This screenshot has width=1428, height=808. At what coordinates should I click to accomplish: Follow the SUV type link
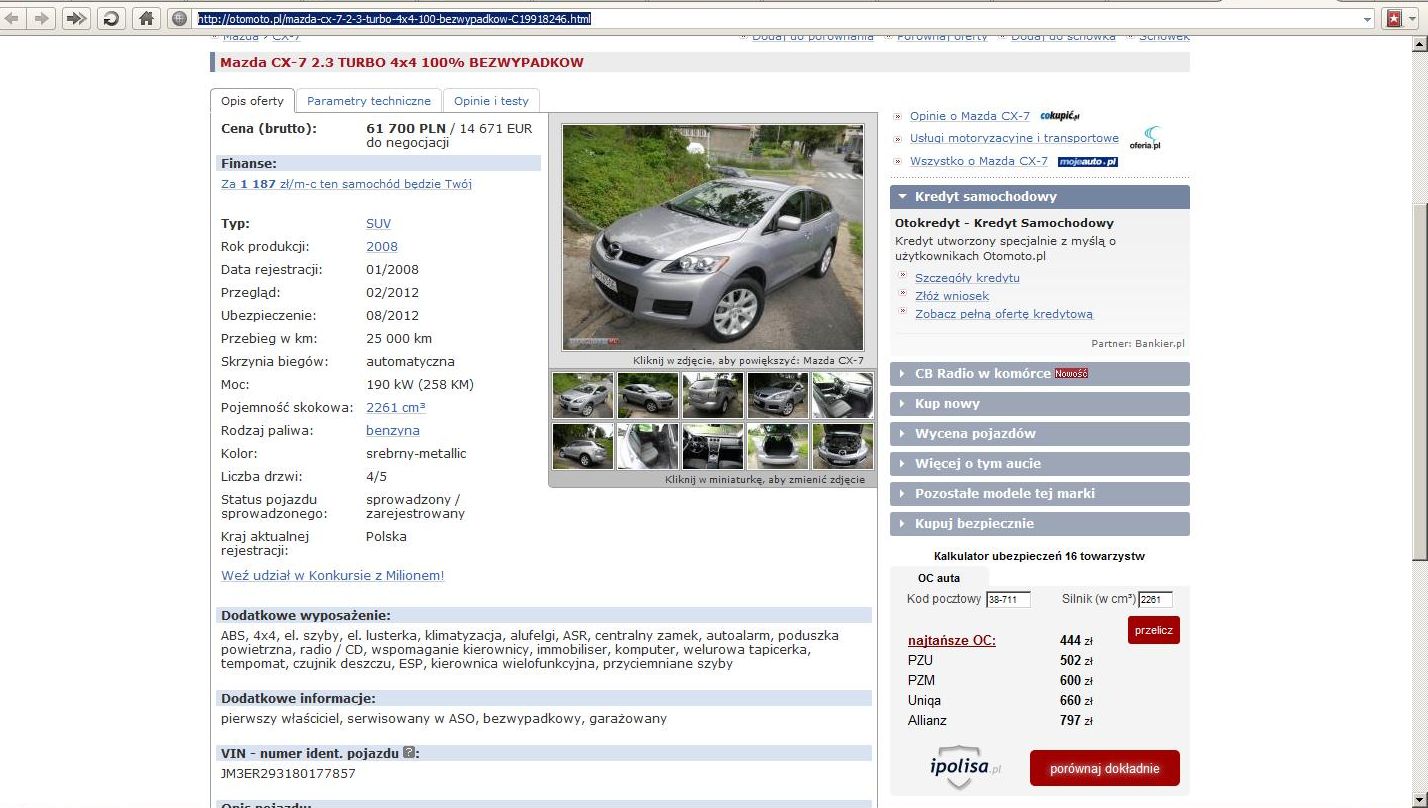click(x=378, y=224)
